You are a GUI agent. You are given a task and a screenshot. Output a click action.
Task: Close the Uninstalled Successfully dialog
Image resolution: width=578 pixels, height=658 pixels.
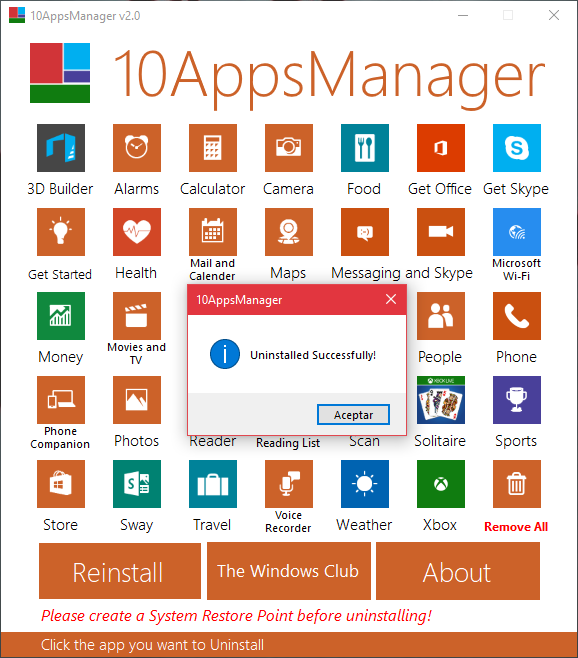pos(391,299)
